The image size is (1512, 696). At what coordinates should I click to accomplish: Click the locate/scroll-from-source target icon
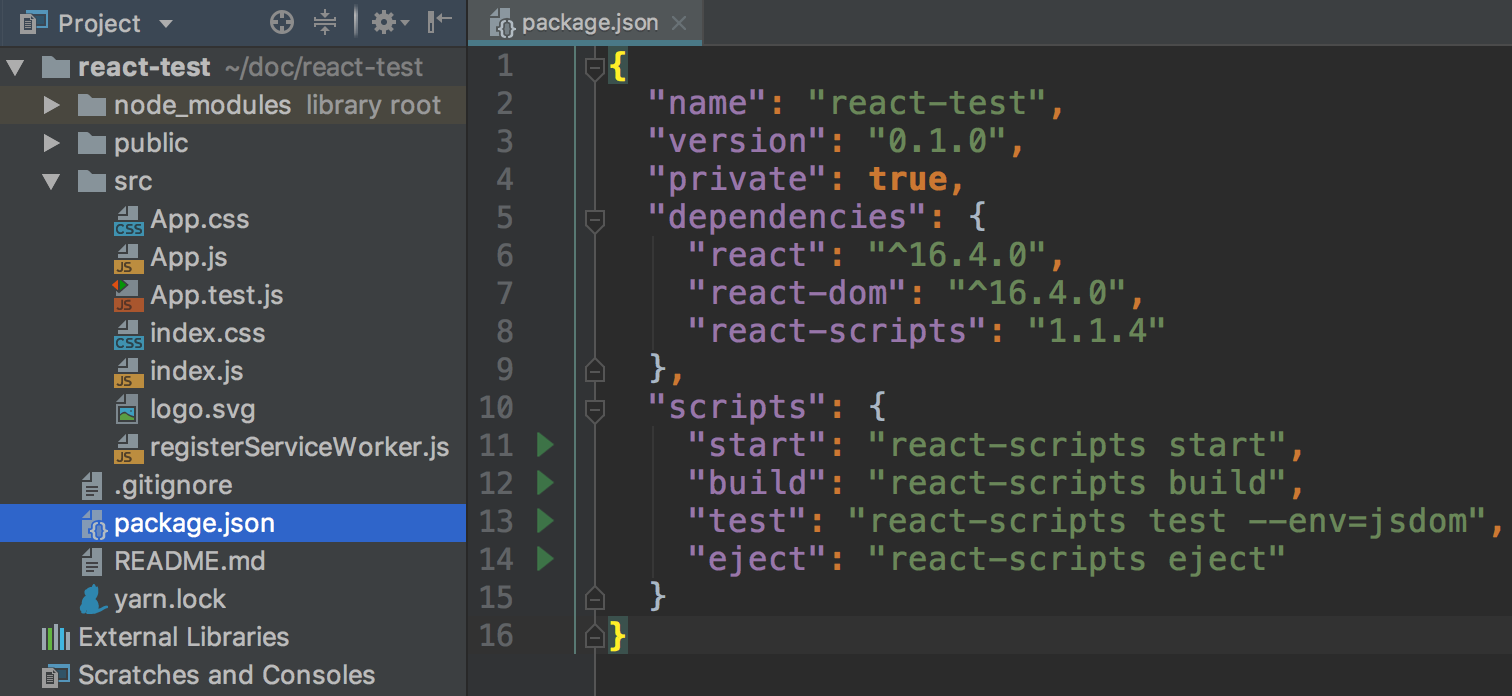283,22
